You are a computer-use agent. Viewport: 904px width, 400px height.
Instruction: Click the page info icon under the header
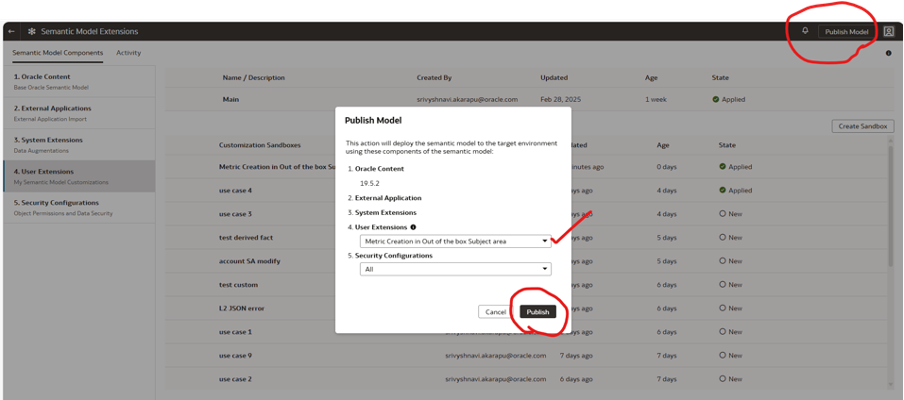[x=888, y=53]
